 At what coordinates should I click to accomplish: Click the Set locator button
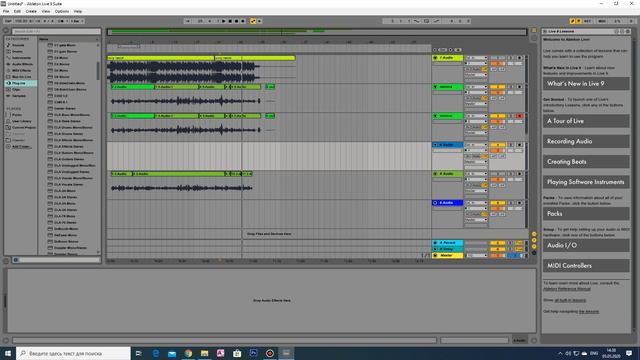coord(442,50)
